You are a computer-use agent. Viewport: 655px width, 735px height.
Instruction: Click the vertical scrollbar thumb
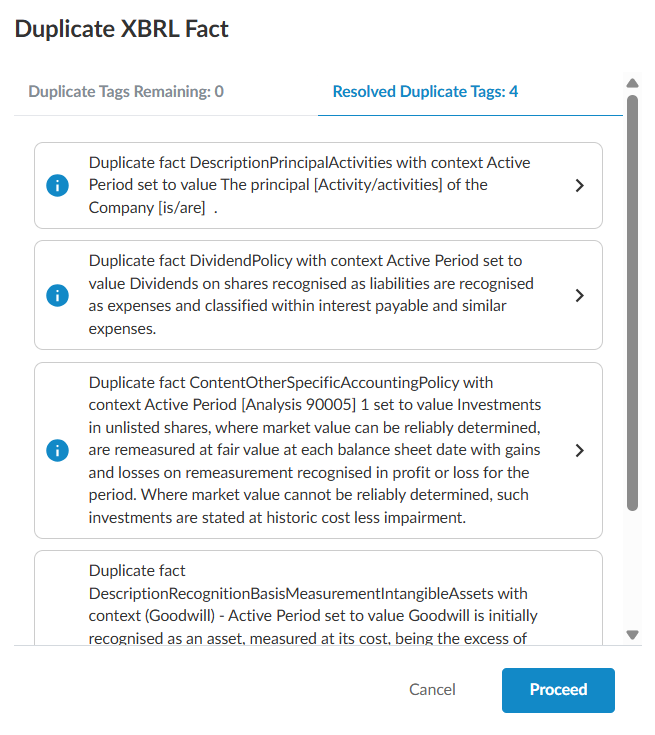click(x=631, y=300)
